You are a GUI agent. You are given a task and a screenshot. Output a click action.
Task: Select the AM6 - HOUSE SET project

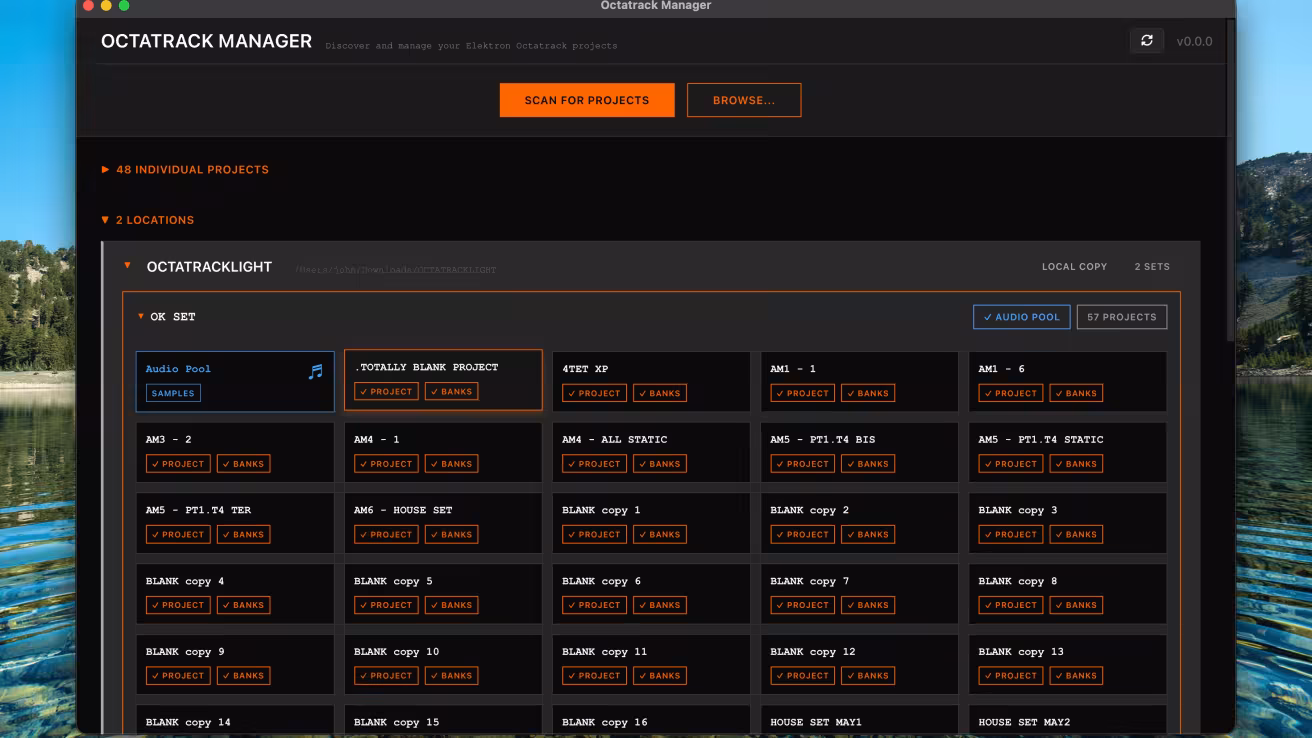click(443, 523)
